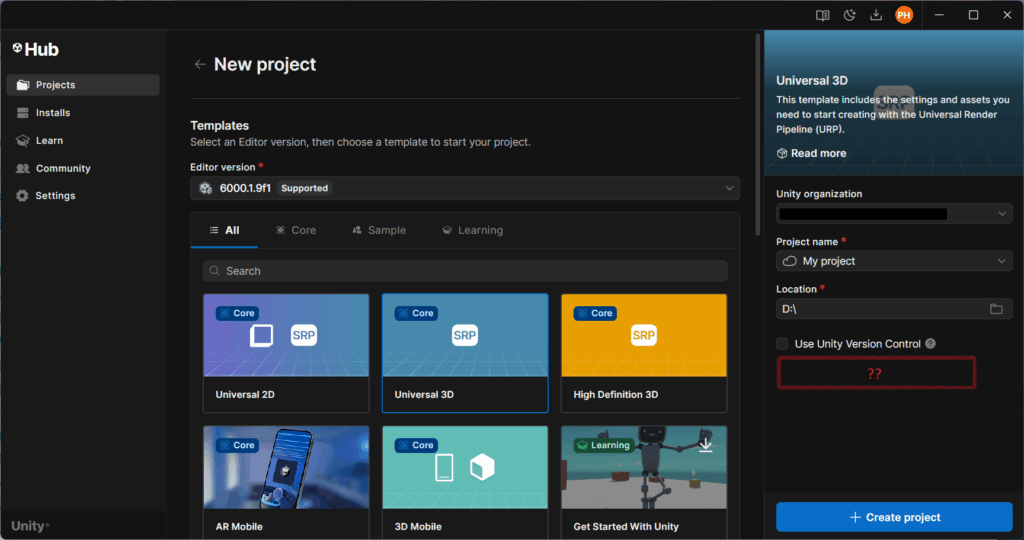The width and height of the screenshot is (1024, 540).
Task: Click the Learning badge on Get Started card
Action: 603,445
